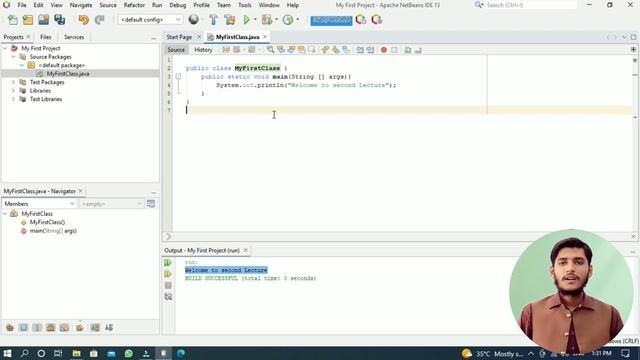Click the Source view button
Image resolution: width=640 pixels, height=360 pixels.
[x=176, y=50]
